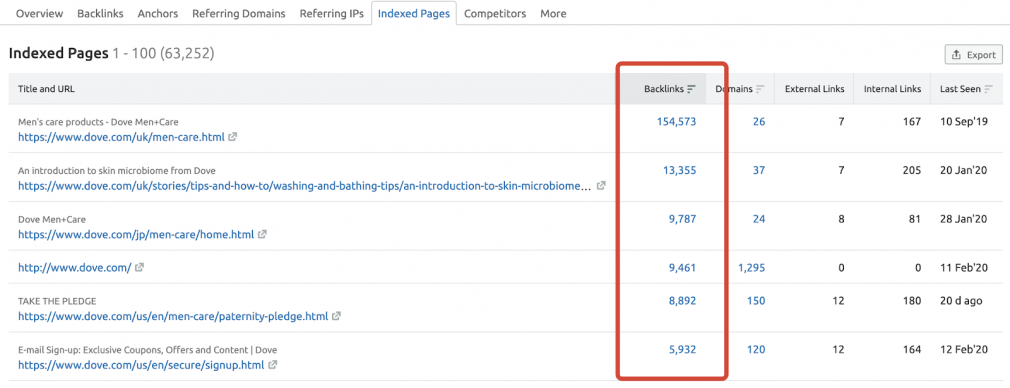Open the uk/men-care.html URL link
Viewport: 1010px width, 388px height.
point(121,137)
